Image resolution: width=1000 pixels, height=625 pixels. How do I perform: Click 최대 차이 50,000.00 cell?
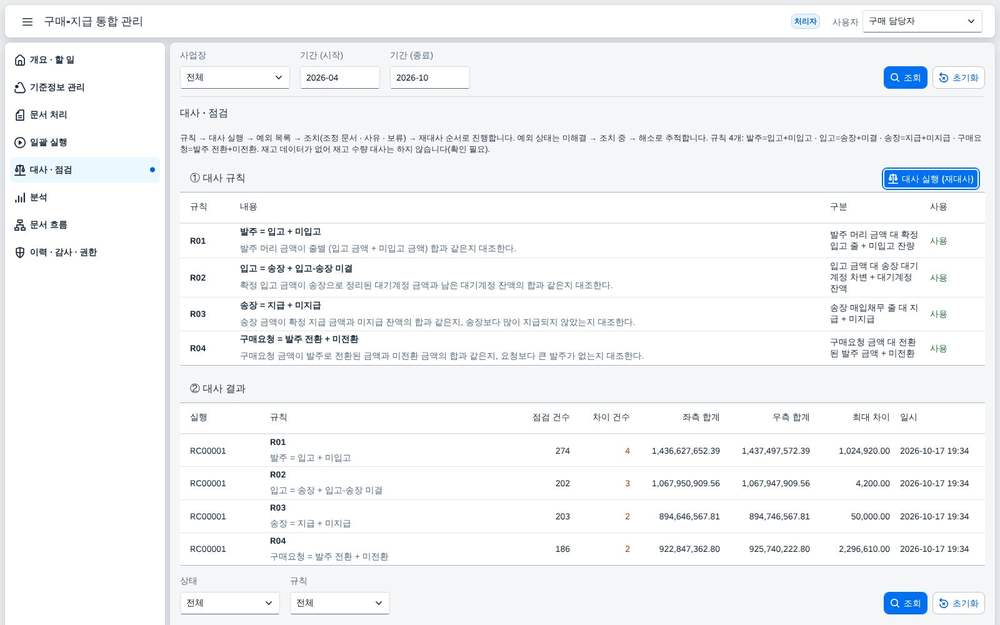click(x=870, y=517)
